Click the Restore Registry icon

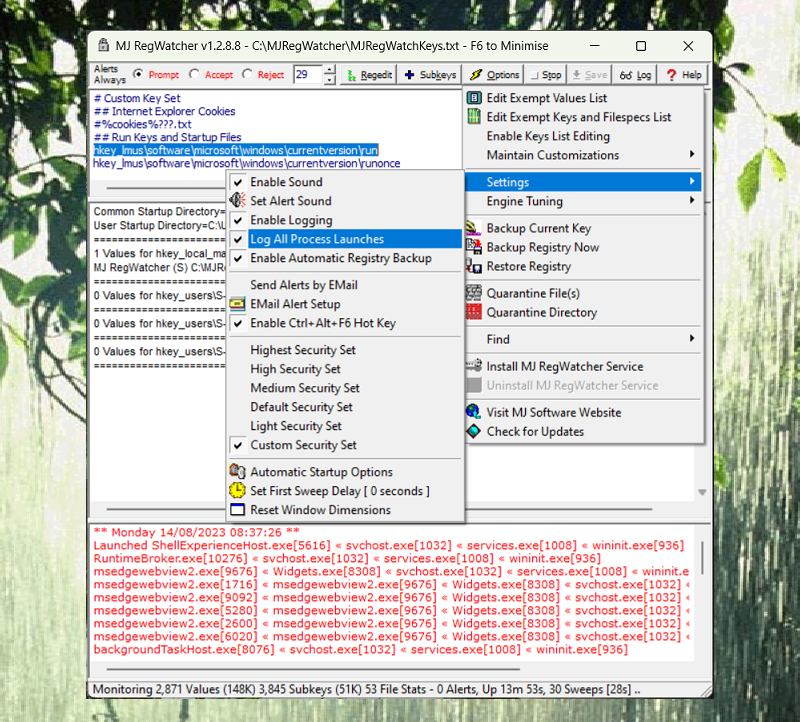click(474, 266)
